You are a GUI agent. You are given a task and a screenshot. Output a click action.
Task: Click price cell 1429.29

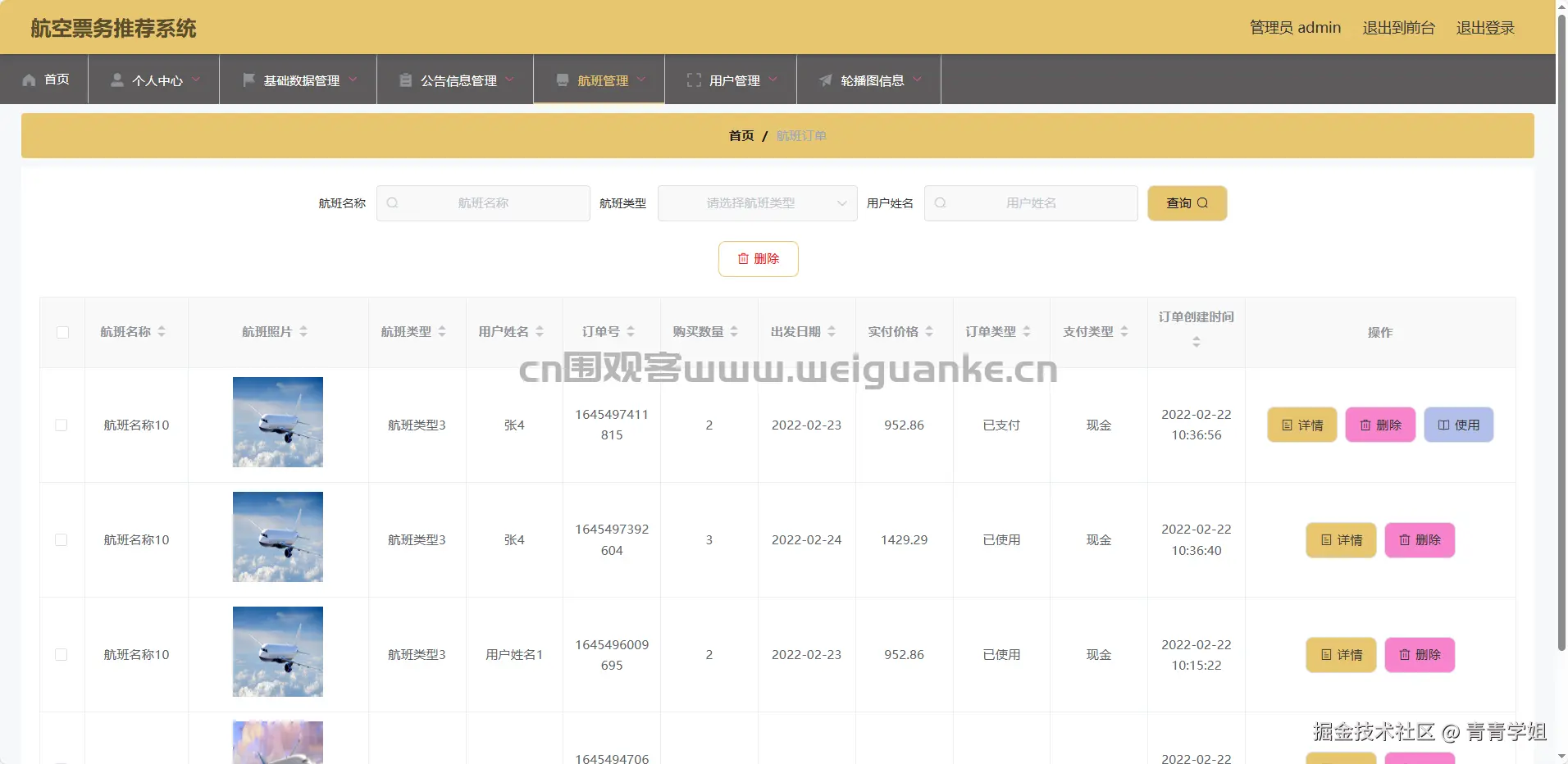coord(904,540)
